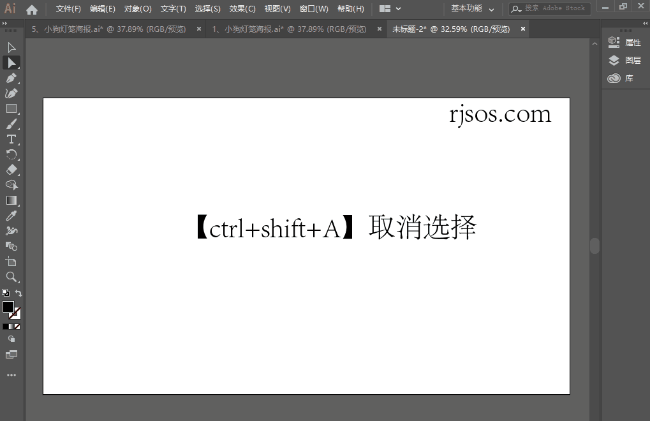Click the Stroke swatch with red slash

tap(16, 314)
